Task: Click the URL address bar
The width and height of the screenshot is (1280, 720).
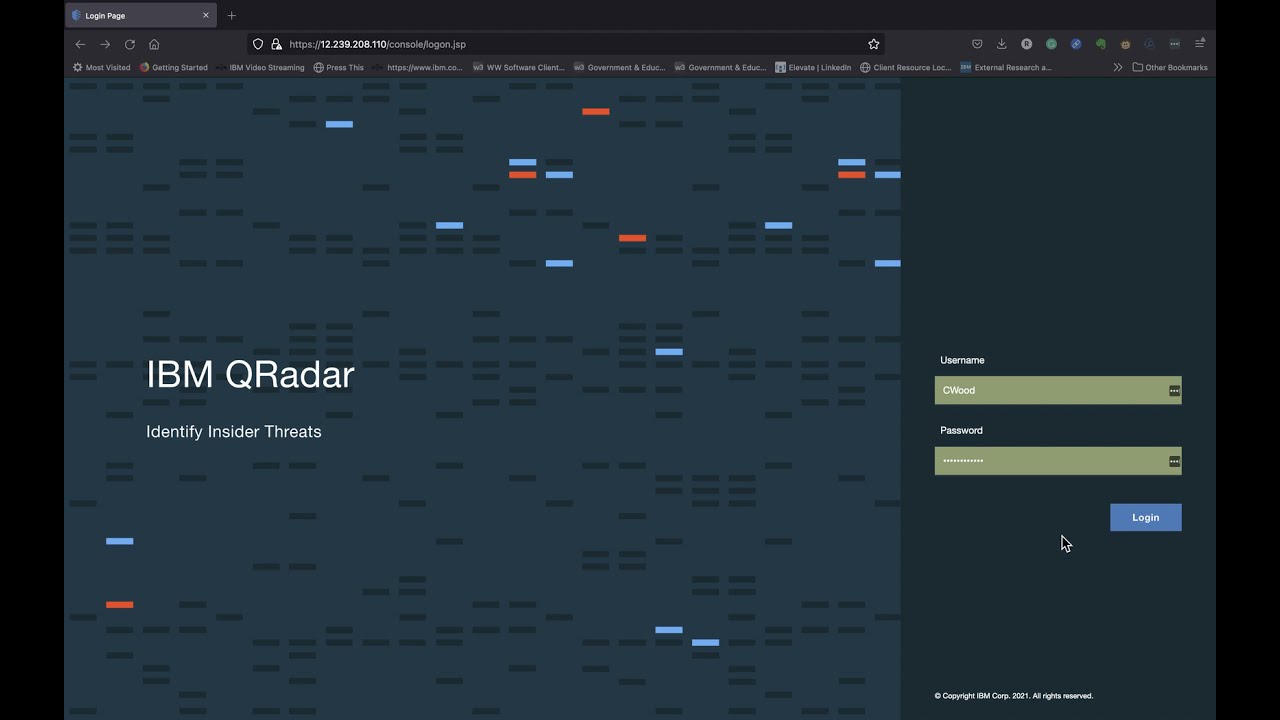Action: [565, 44]
